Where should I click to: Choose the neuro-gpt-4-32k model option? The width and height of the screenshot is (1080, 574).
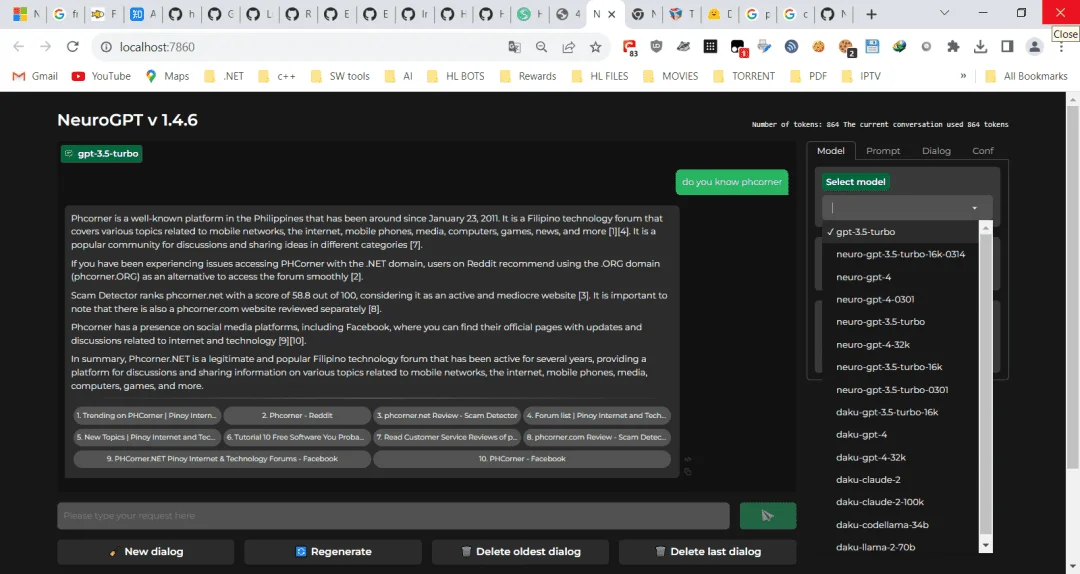coord(900,345)
